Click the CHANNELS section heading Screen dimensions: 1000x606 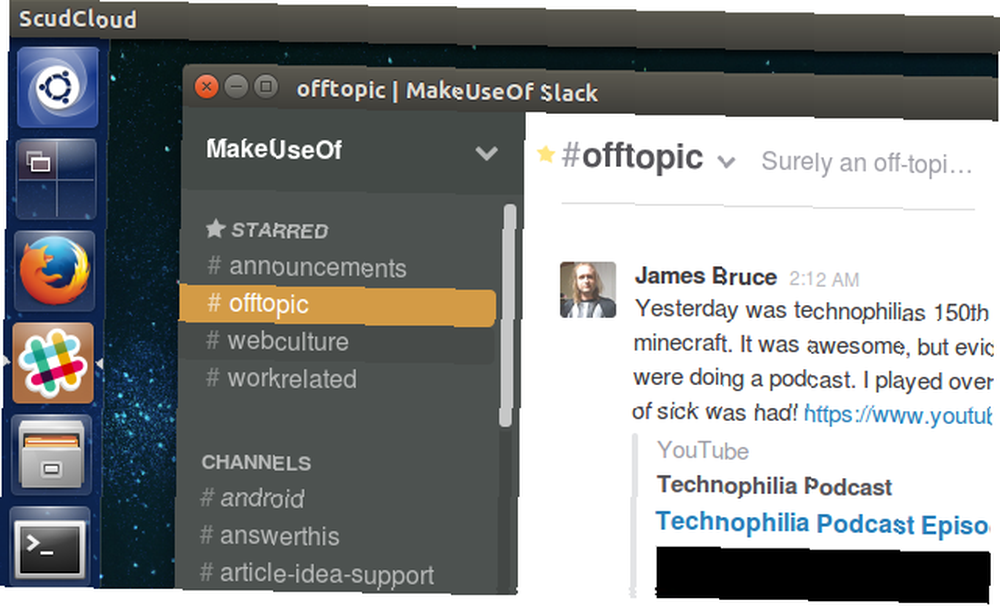[256, 462]
